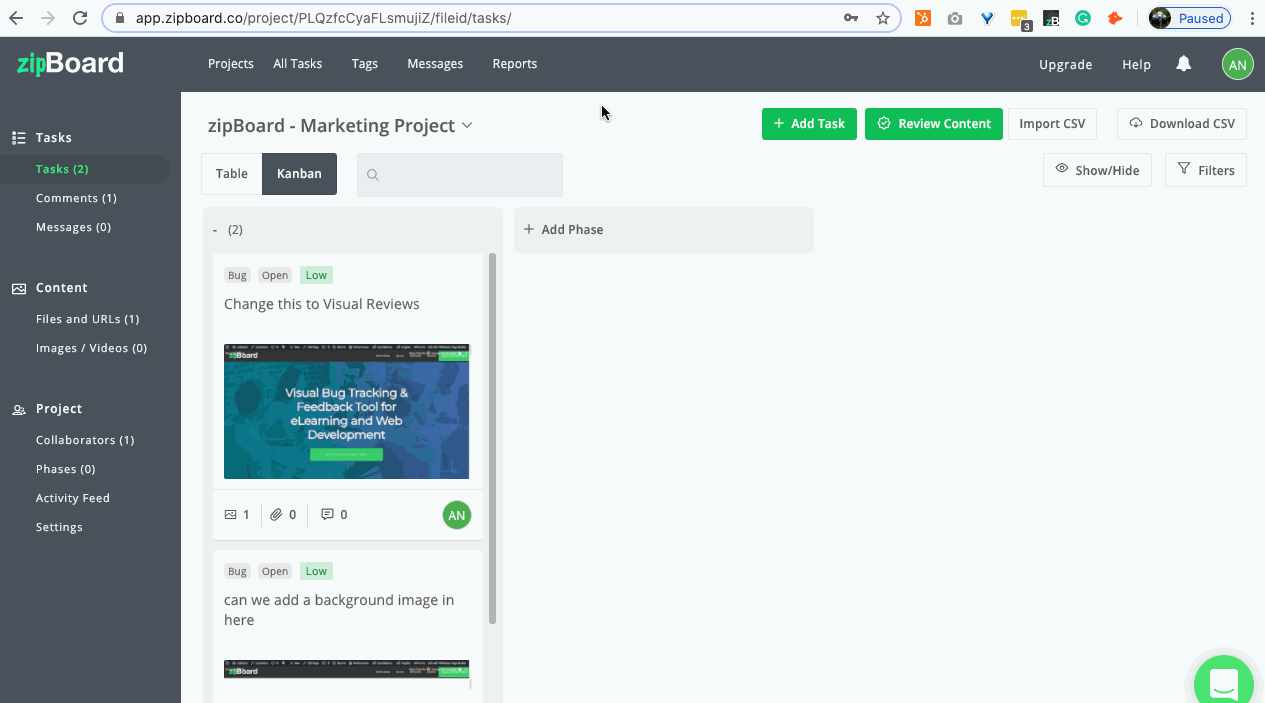This screenshot has width=1265, height=703.
Task: Select Comments (1) in the sidebar
Action: [76, 198]
